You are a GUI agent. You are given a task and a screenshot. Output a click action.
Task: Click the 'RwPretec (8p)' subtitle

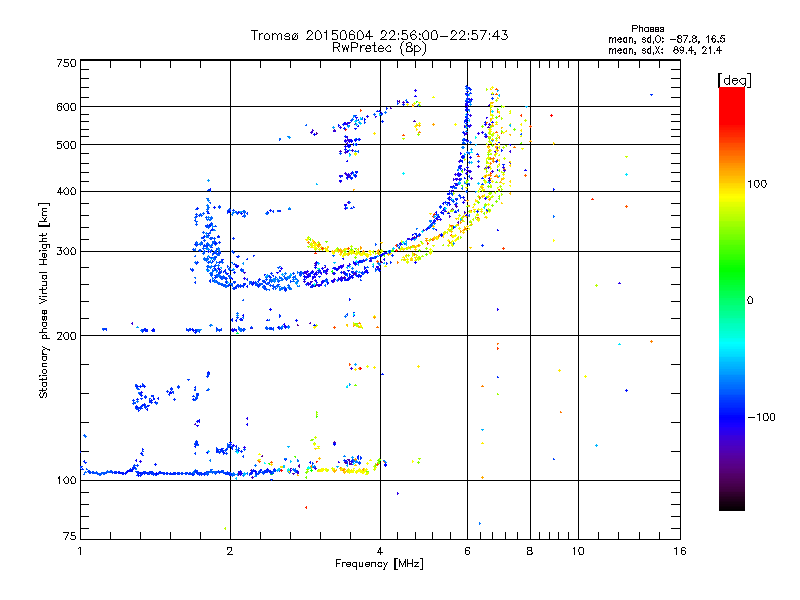coord(379,48)
